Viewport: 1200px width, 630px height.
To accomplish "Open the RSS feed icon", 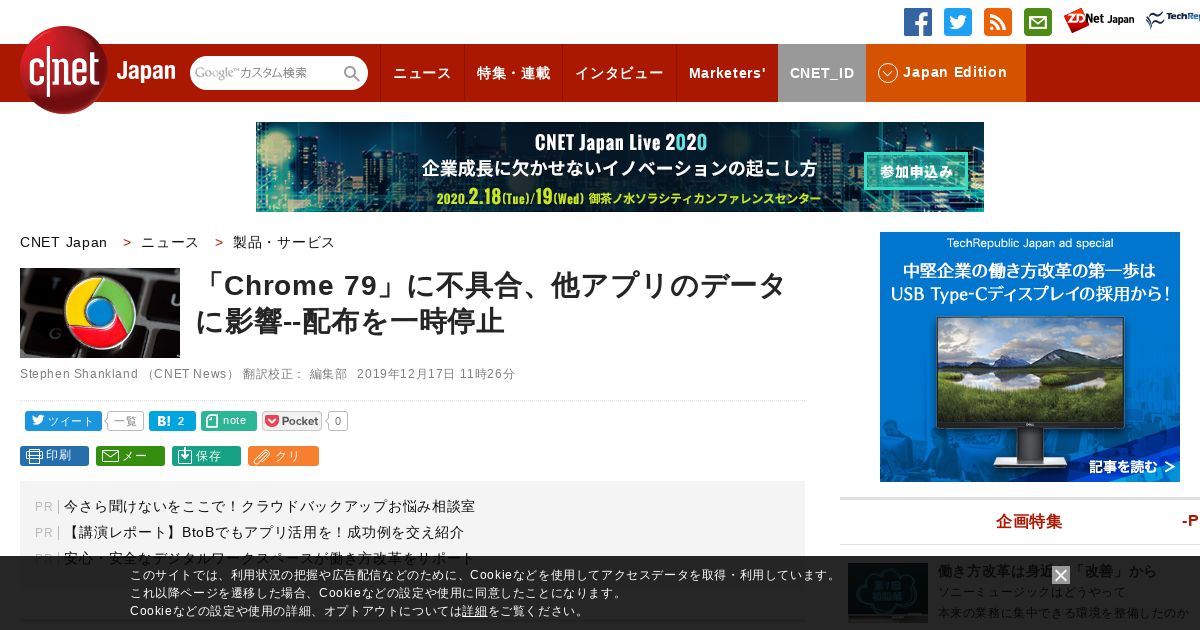I will (x=998, y=22).
